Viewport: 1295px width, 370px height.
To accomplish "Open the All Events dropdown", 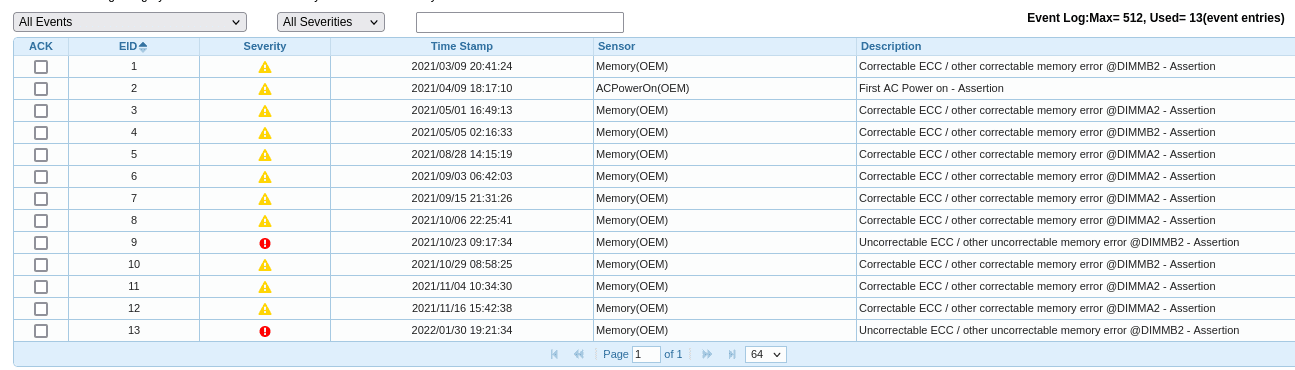I will coord(130,22).
